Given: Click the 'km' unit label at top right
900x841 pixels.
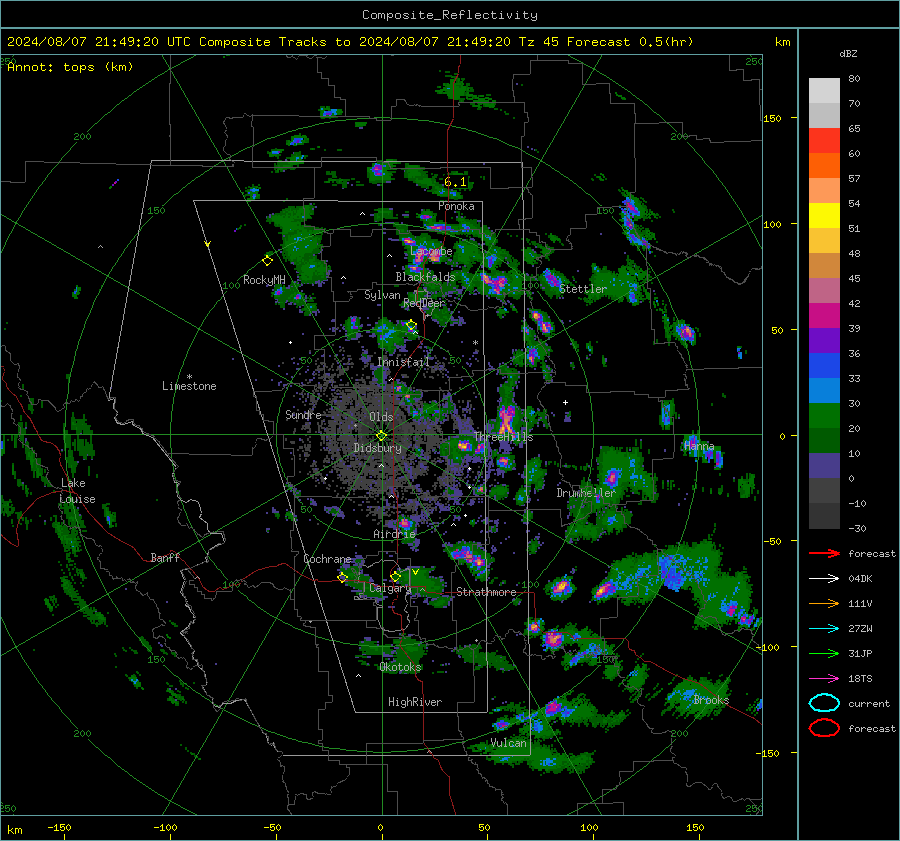Looking at the screenshot, I should coord(783,42).
